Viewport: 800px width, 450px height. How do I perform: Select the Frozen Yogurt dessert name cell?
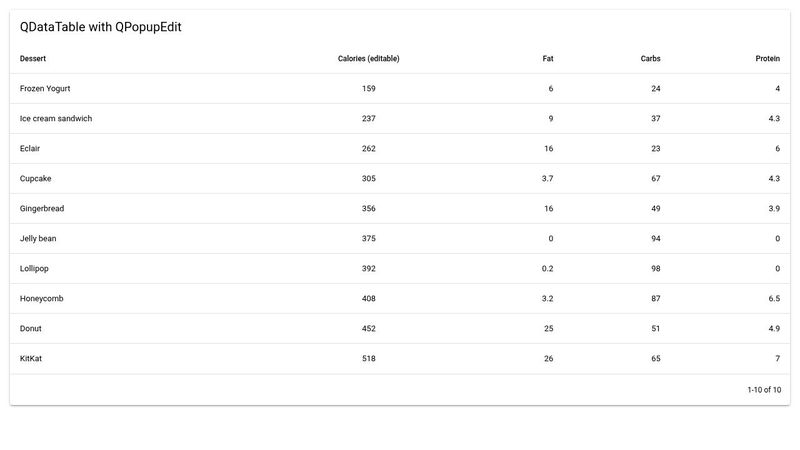click(44, 89)
